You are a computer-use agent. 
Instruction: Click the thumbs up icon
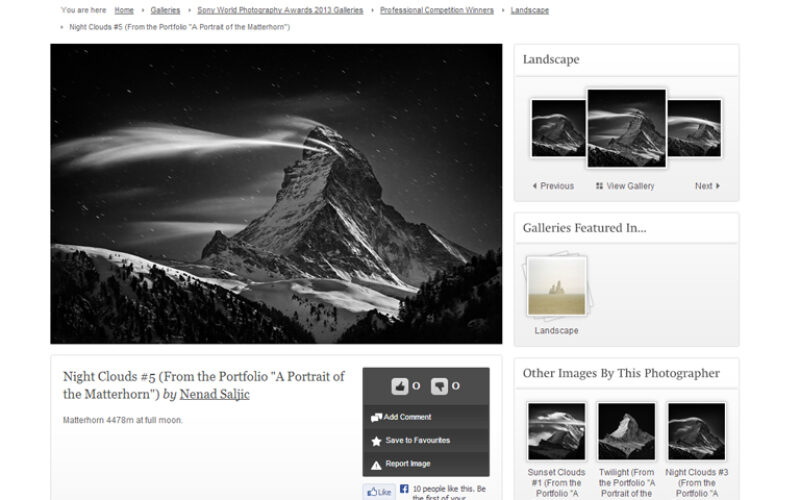click(399, 386)
